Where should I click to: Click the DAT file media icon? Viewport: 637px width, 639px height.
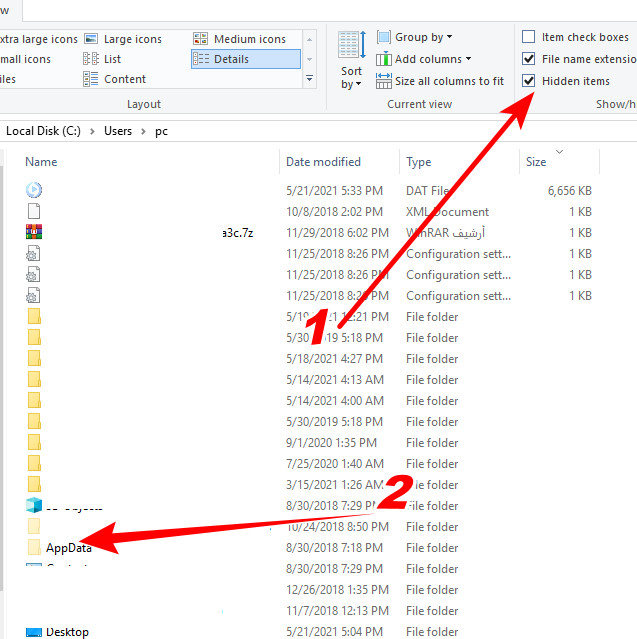coord(34,190)
